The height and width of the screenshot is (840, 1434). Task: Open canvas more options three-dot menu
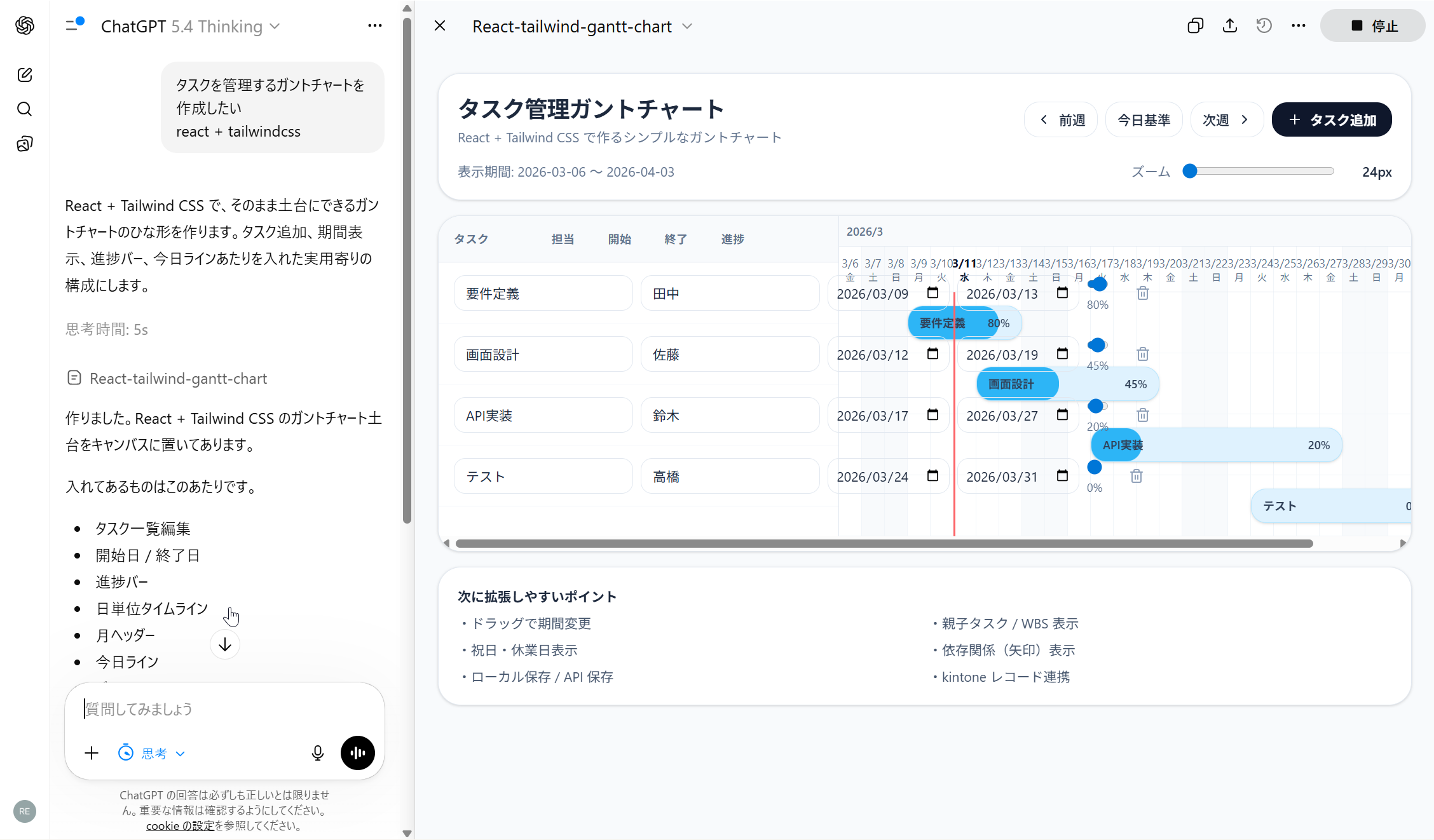point(1298,26)
